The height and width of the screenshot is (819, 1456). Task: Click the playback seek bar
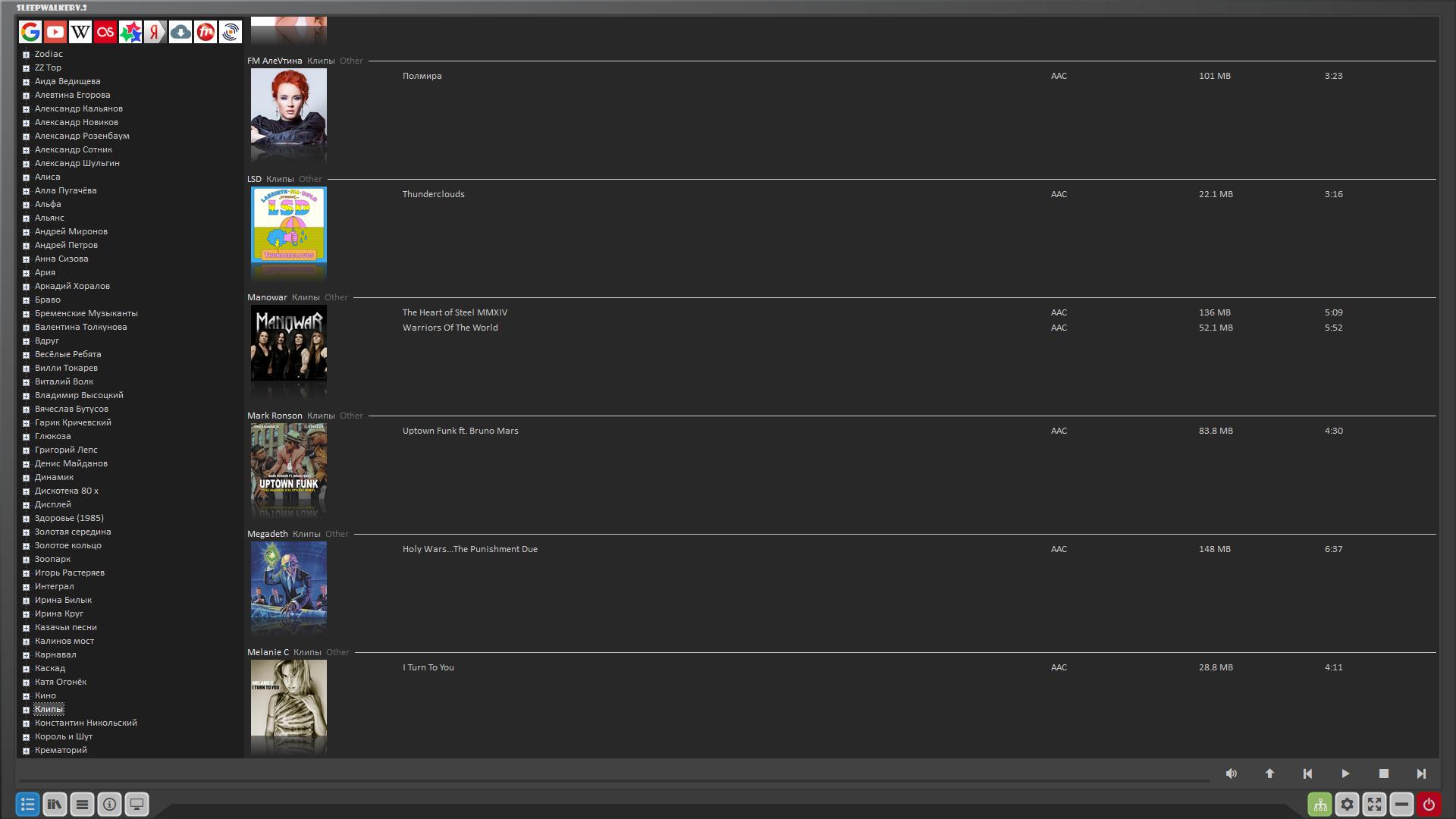[607, 780]
